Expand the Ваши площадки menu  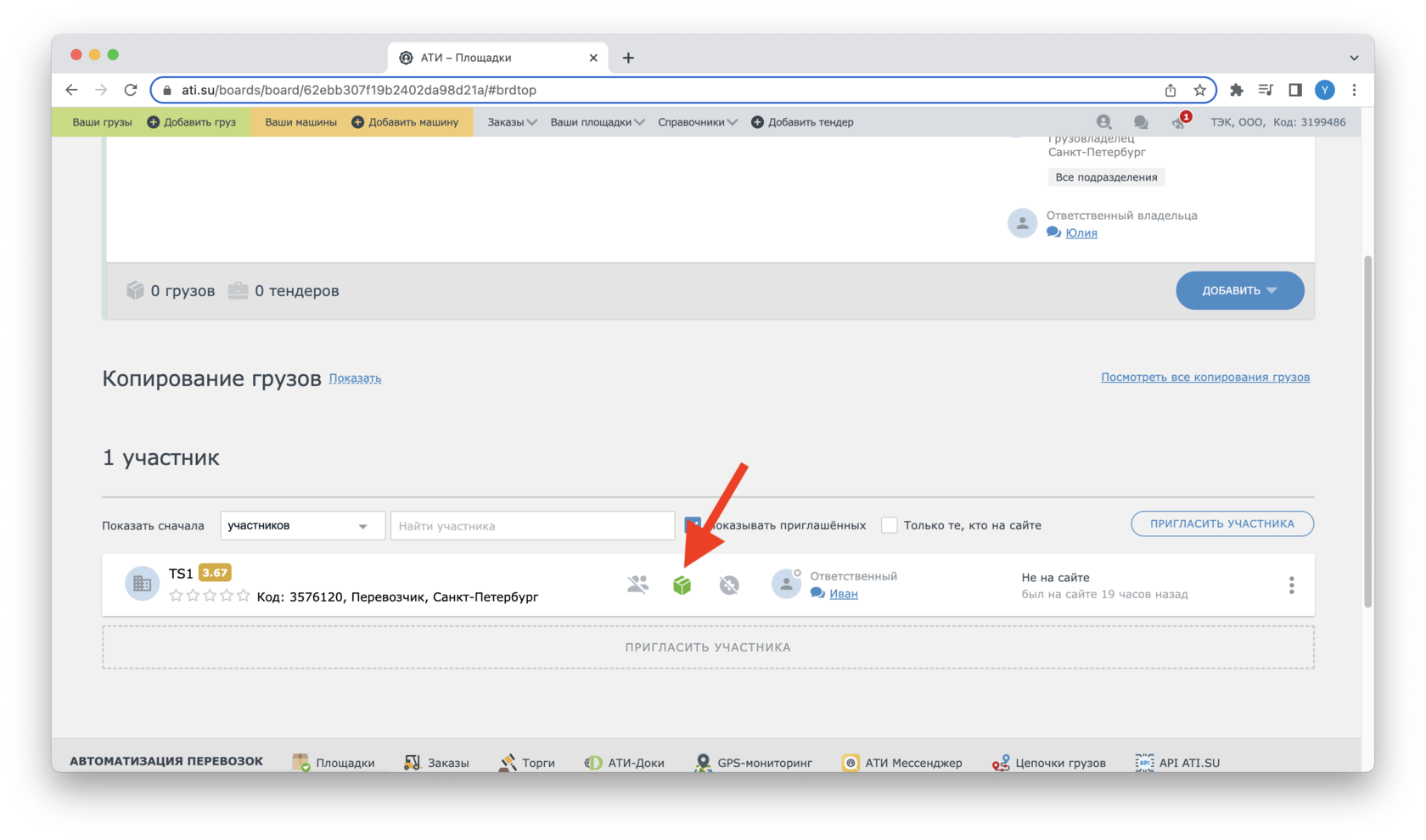tap(597, 122)
